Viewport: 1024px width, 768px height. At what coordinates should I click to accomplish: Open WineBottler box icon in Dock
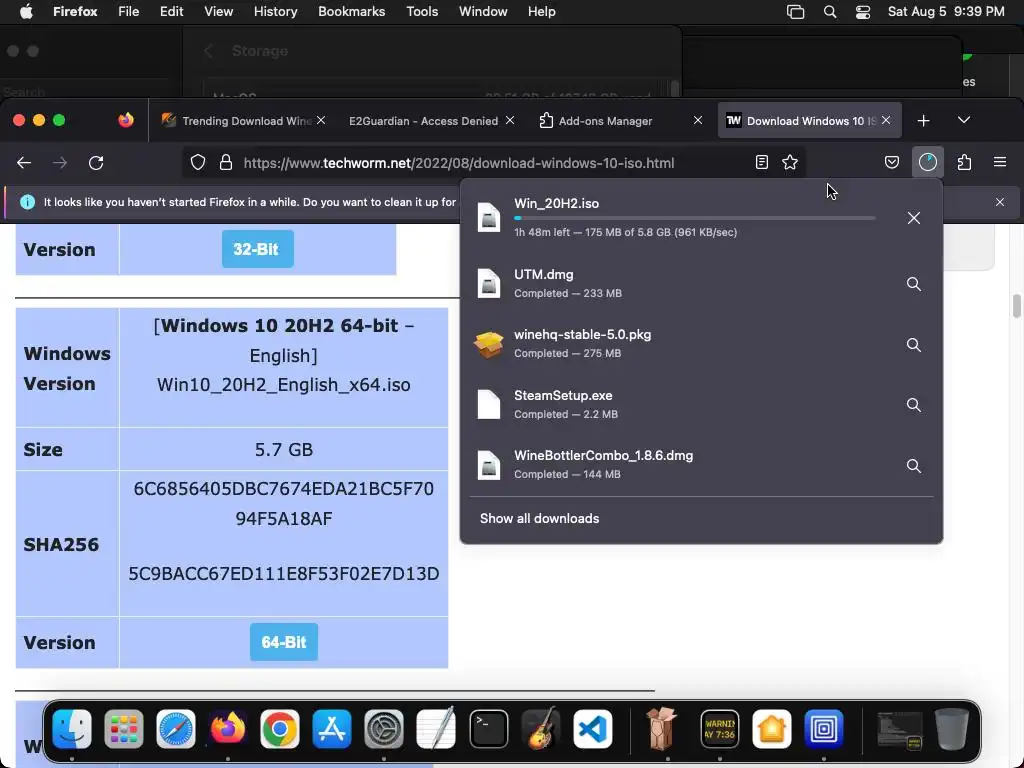[662, 728]
